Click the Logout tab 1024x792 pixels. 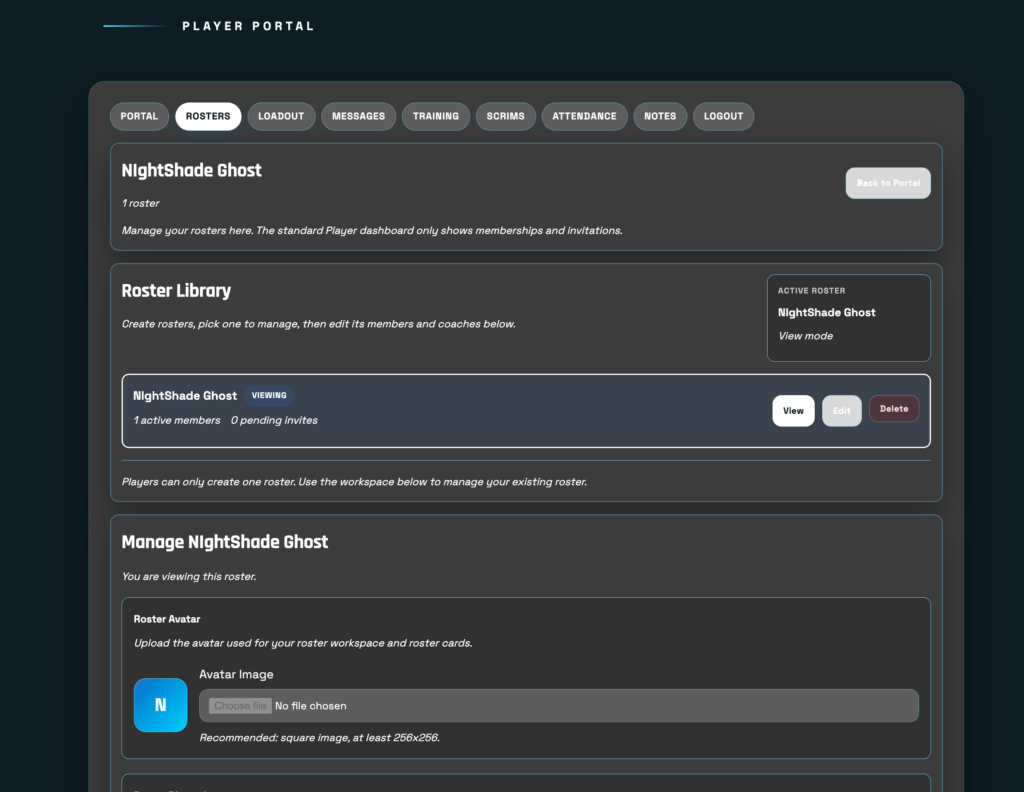(x=723, y=116)
